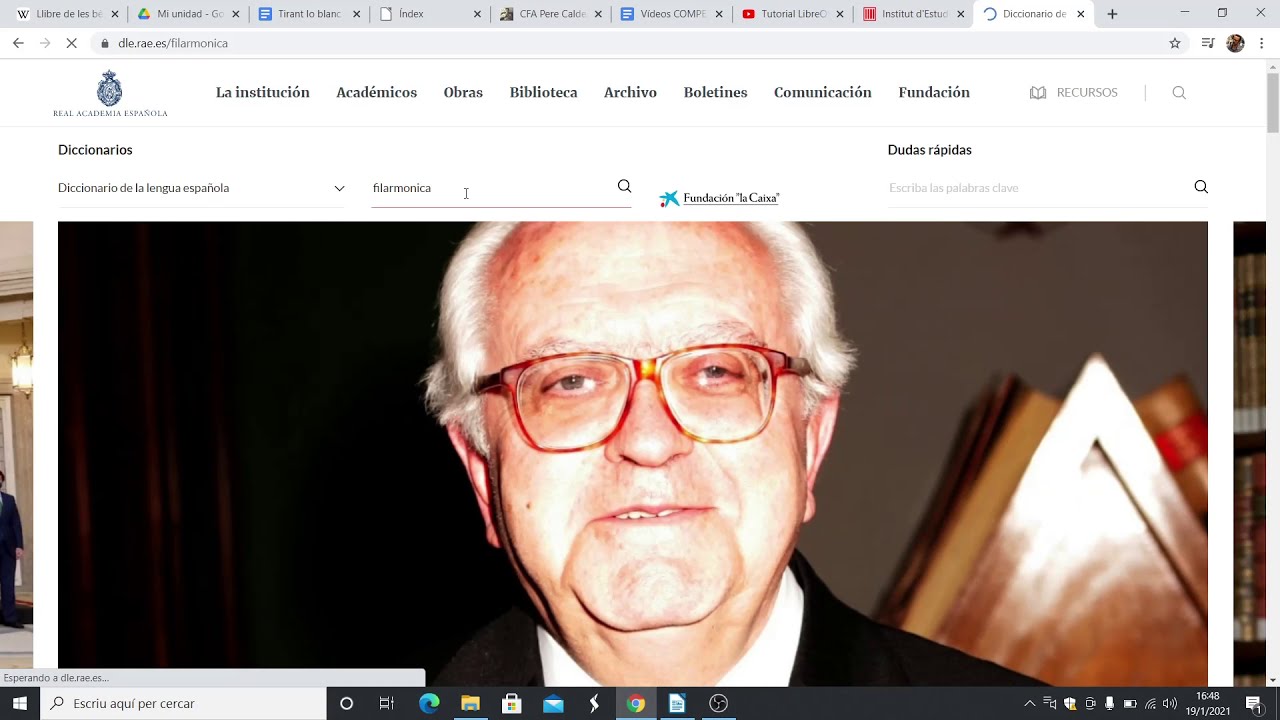Open the Boletines menu
The width and height of the screenshot is (1280, 720).
point(715,92)
